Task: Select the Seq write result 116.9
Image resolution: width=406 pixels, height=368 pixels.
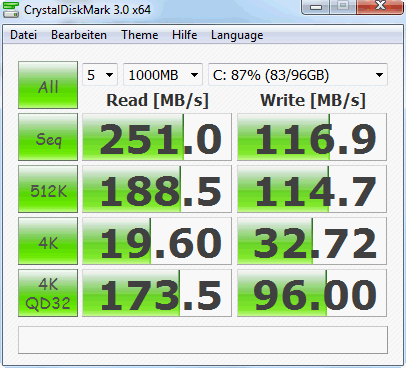Action: pos(312,137)
